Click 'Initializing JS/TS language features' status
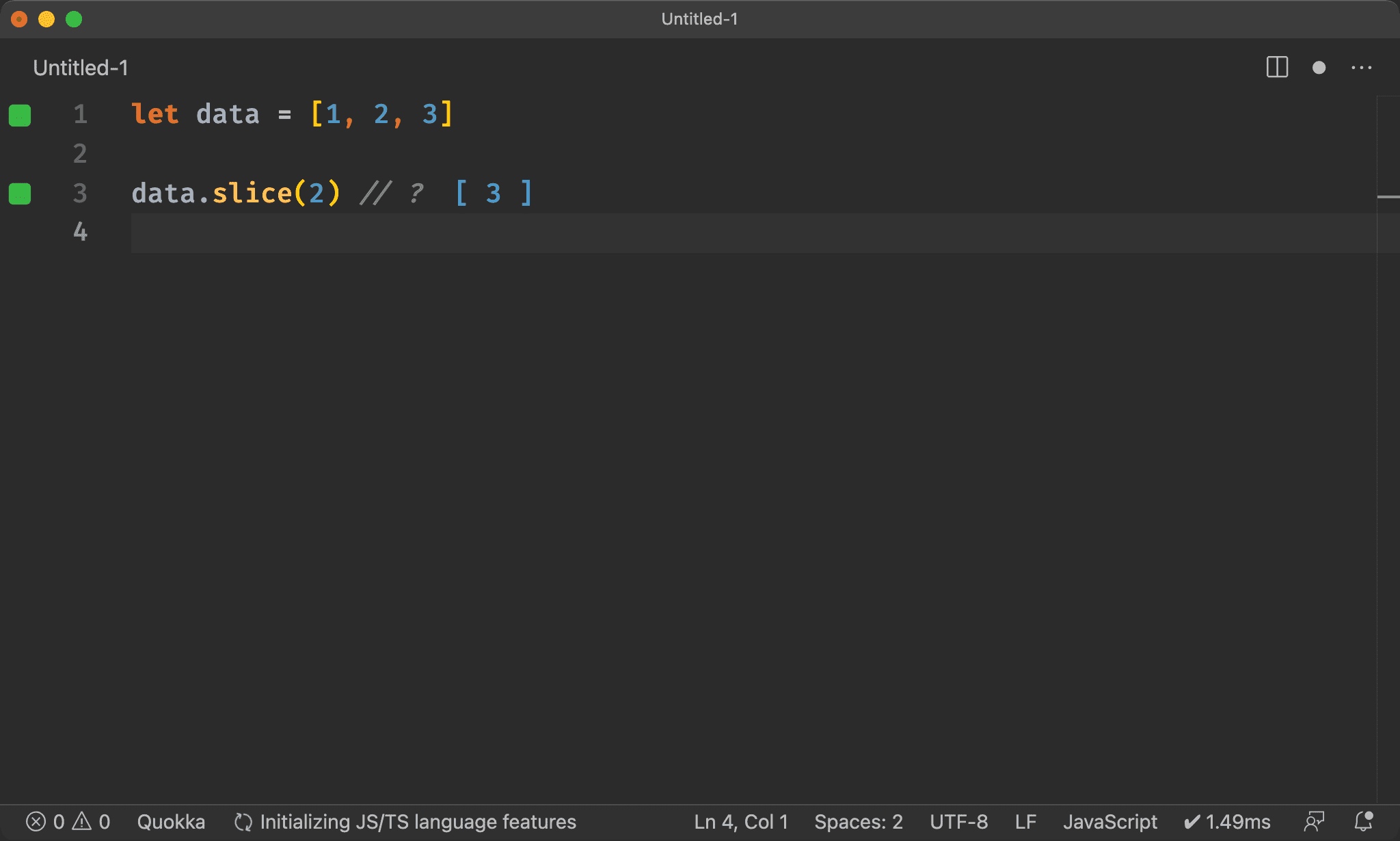The height and width of the screenshot is (841, 1400). tap(418, 821)
